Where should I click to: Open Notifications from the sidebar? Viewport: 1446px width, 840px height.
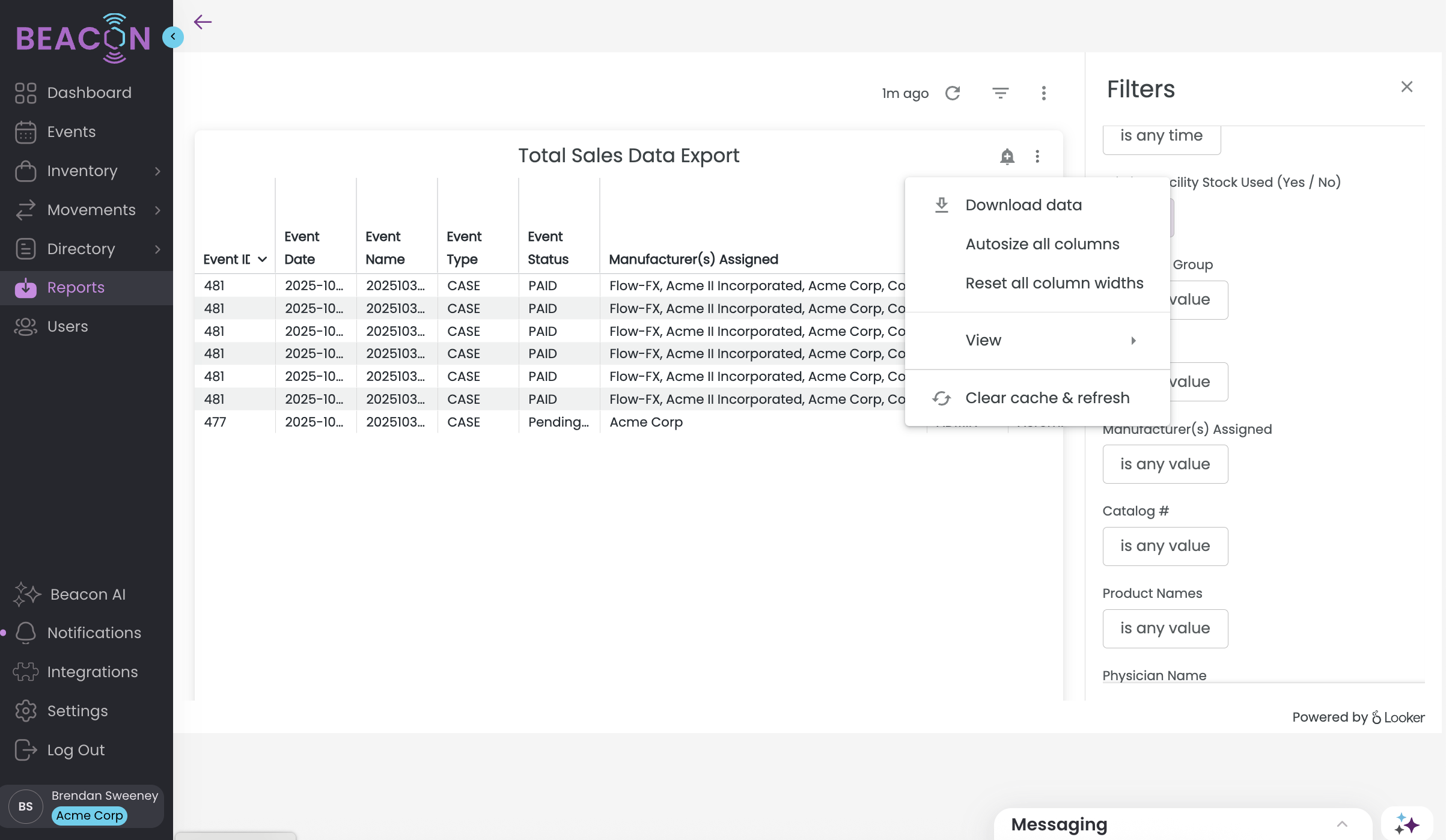[94, 633]
